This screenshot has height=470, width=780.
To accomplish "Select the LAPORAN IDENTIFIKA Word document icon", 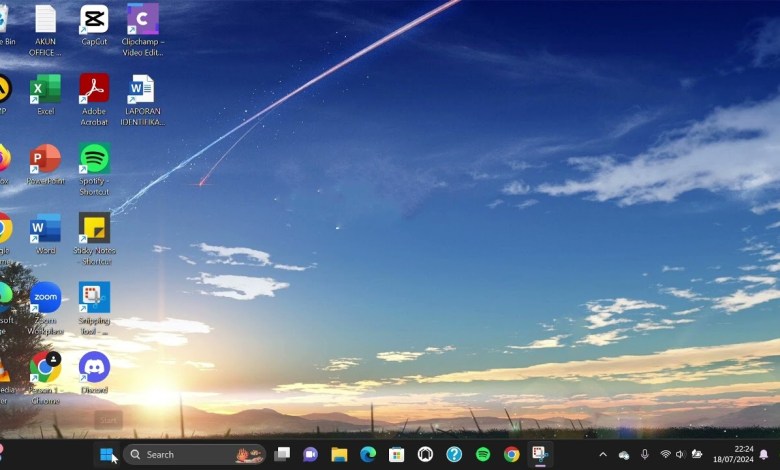I will 142,99.
